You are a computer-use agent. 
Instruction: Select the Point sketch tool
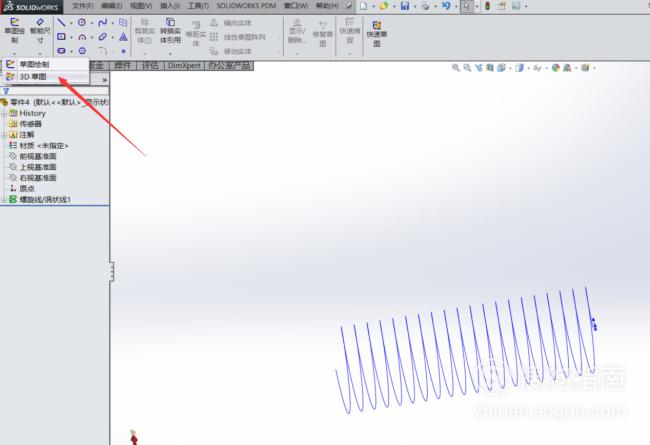pos(124,51)
